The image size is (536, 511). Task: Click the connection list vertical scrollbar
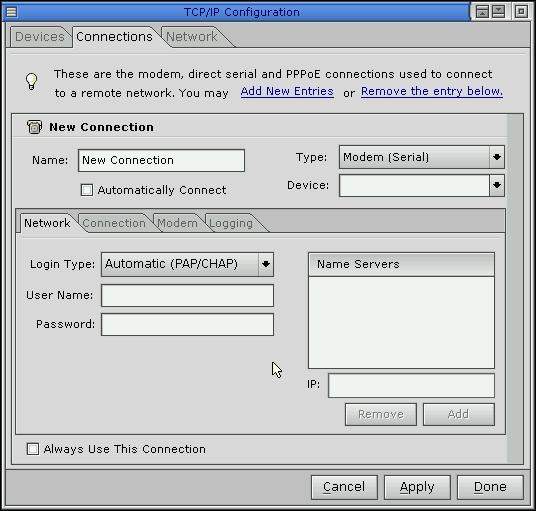515,289
